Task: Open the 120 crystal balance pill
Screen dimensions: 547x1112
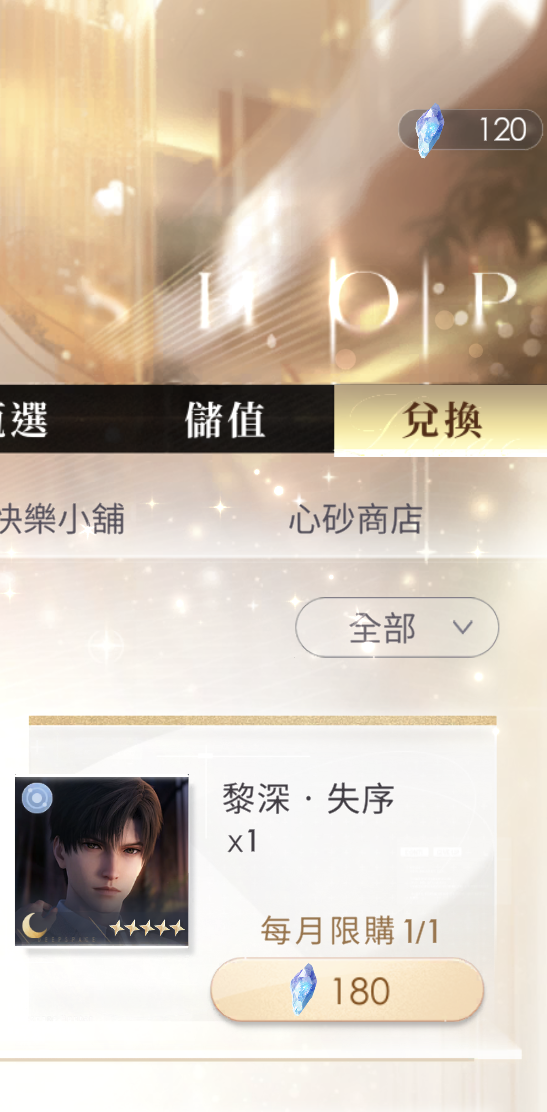Action: 470,130
